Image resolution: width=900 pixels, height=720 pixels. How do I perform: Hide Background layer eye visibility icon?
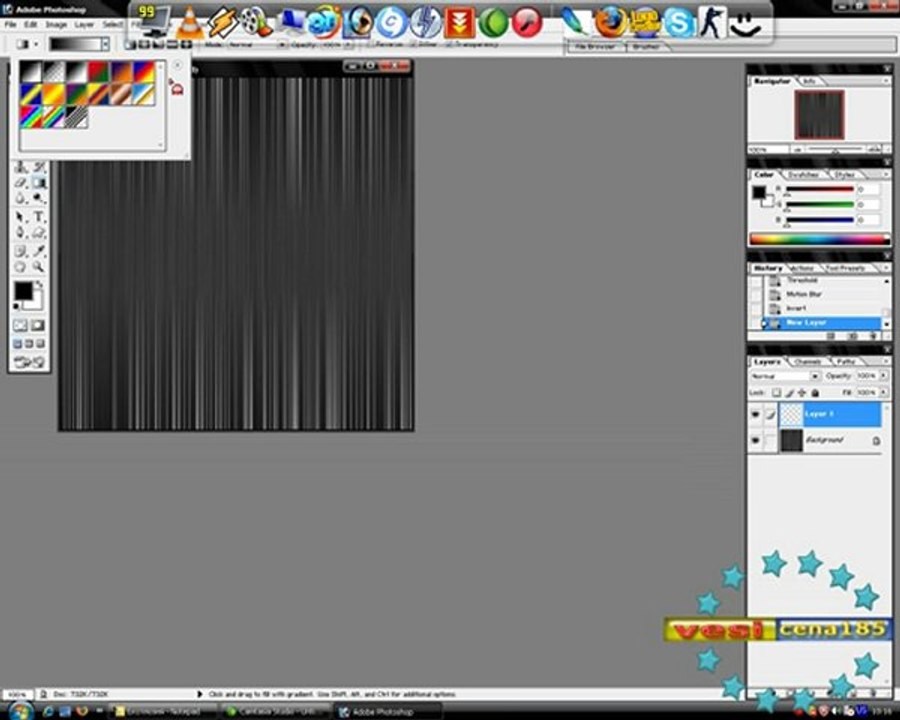click(x=755, y=440)
